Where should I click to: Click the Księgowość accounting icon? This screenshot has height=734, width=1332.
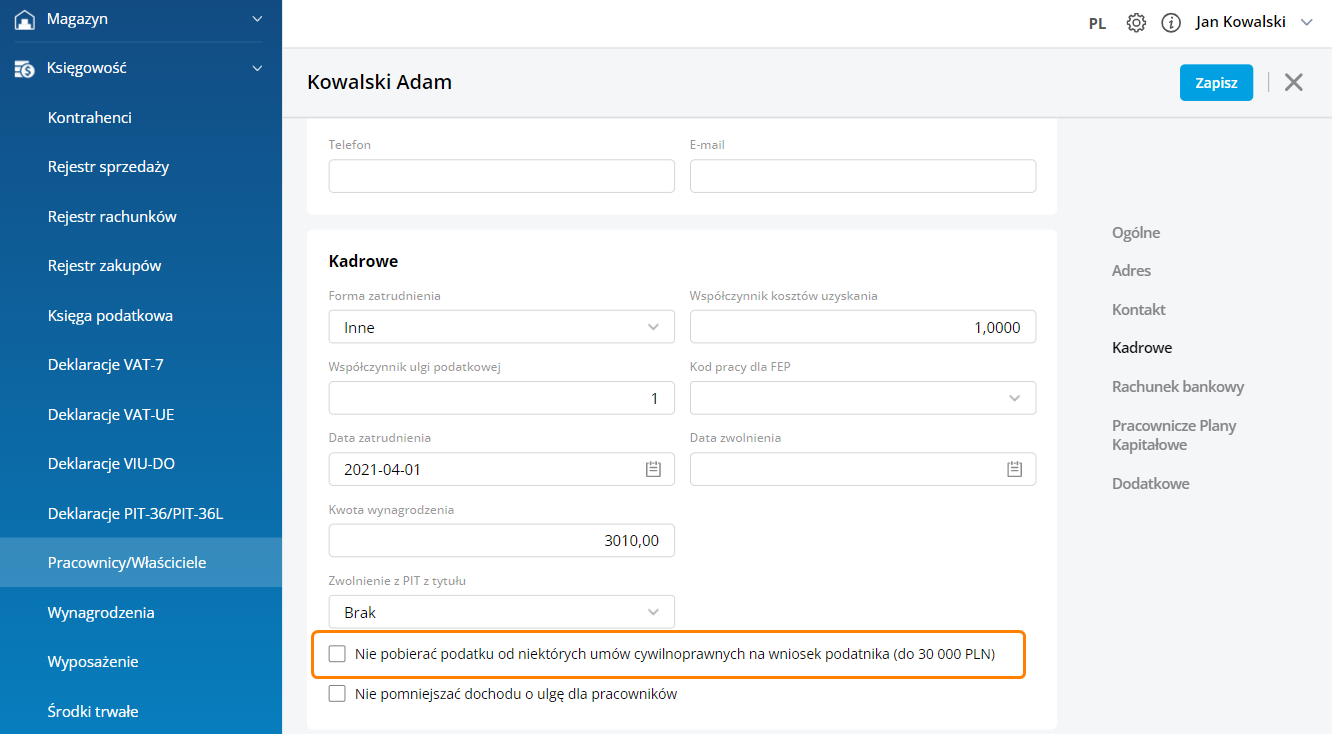click(24, 69)
